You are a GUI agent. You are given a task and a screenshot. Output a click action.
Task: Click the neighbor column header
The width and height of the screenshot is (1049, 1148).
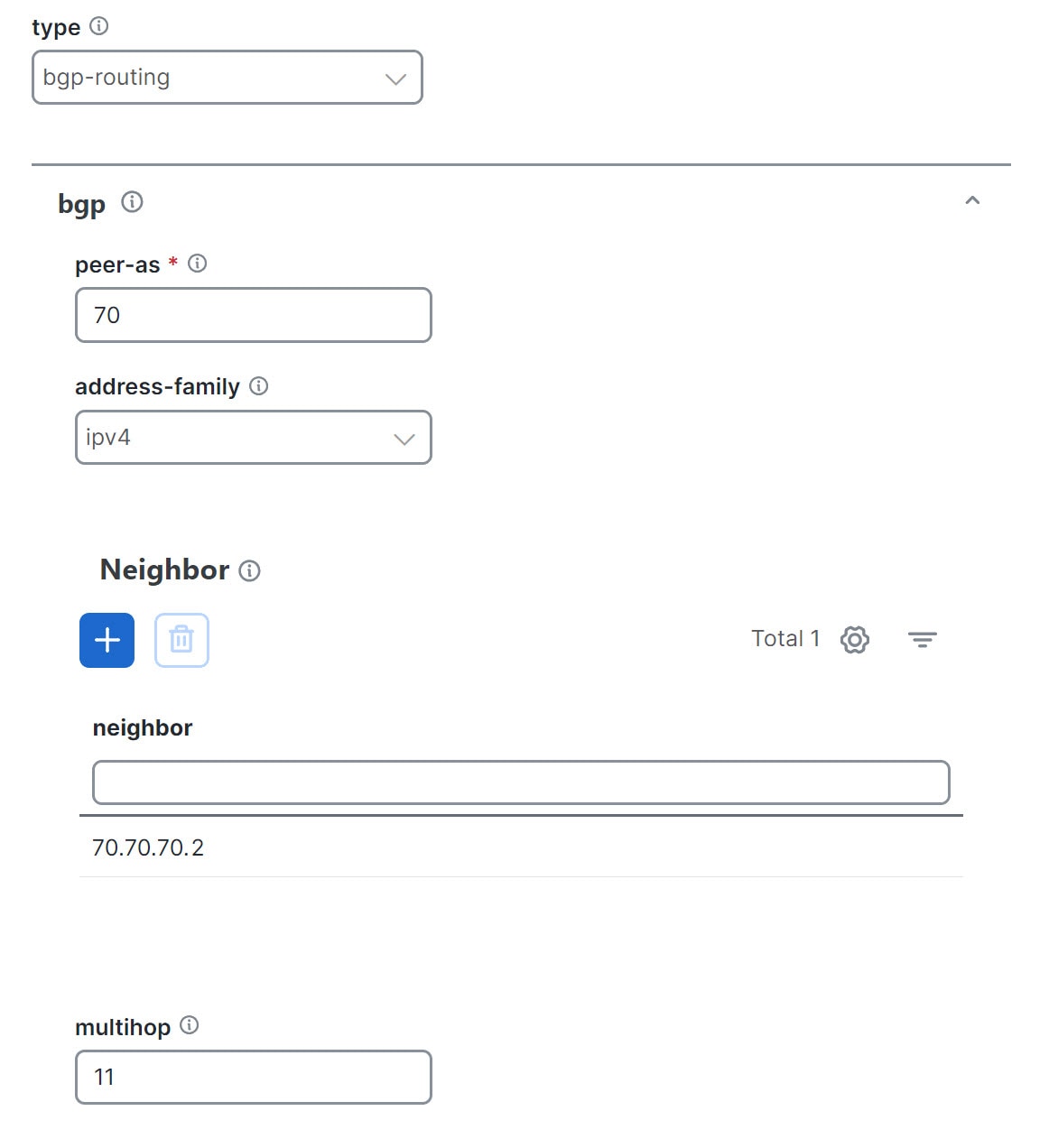tap(143, 728)
